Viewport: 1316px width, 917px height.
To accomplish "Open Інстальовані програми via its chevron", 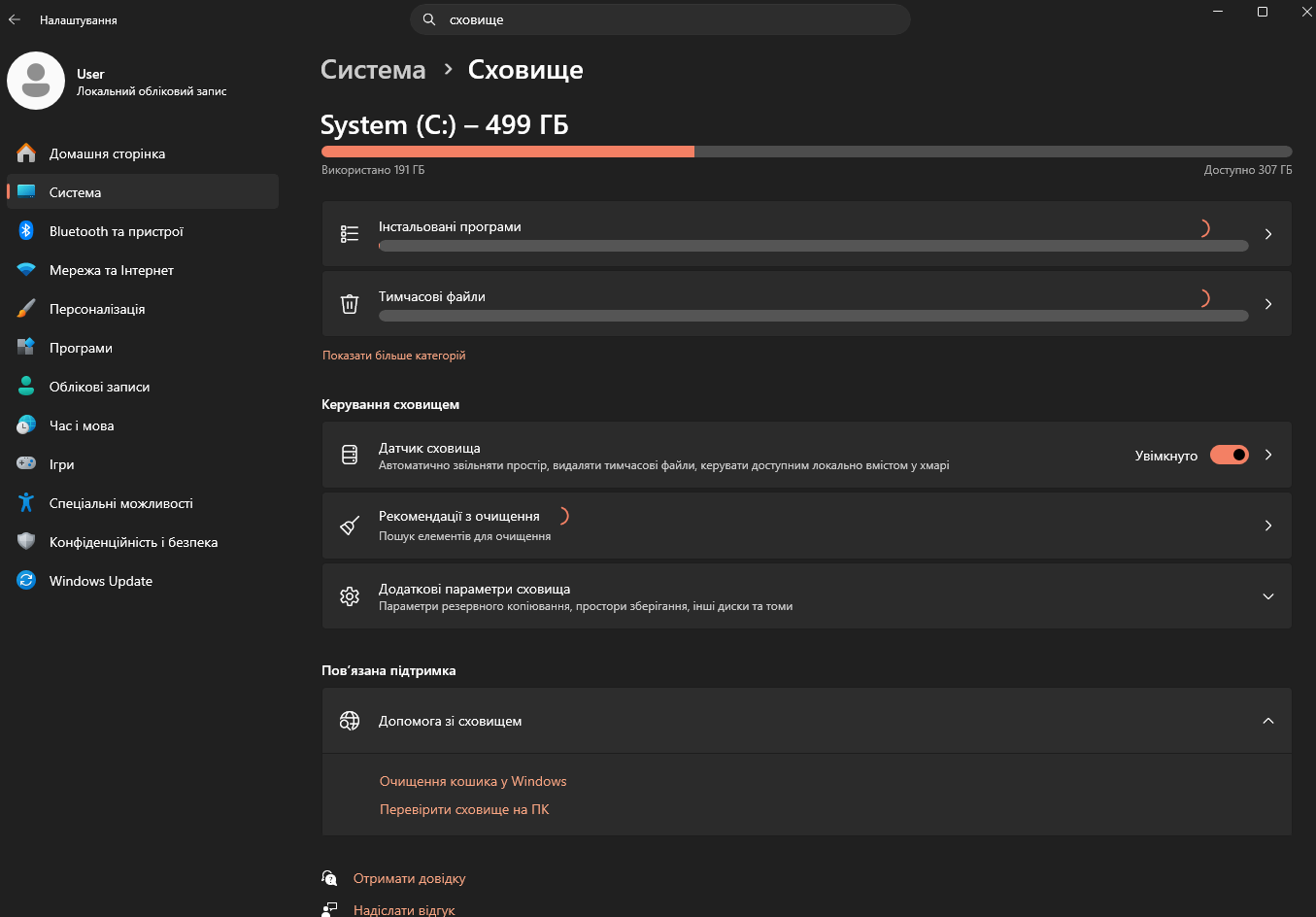I will [1268, 234].
